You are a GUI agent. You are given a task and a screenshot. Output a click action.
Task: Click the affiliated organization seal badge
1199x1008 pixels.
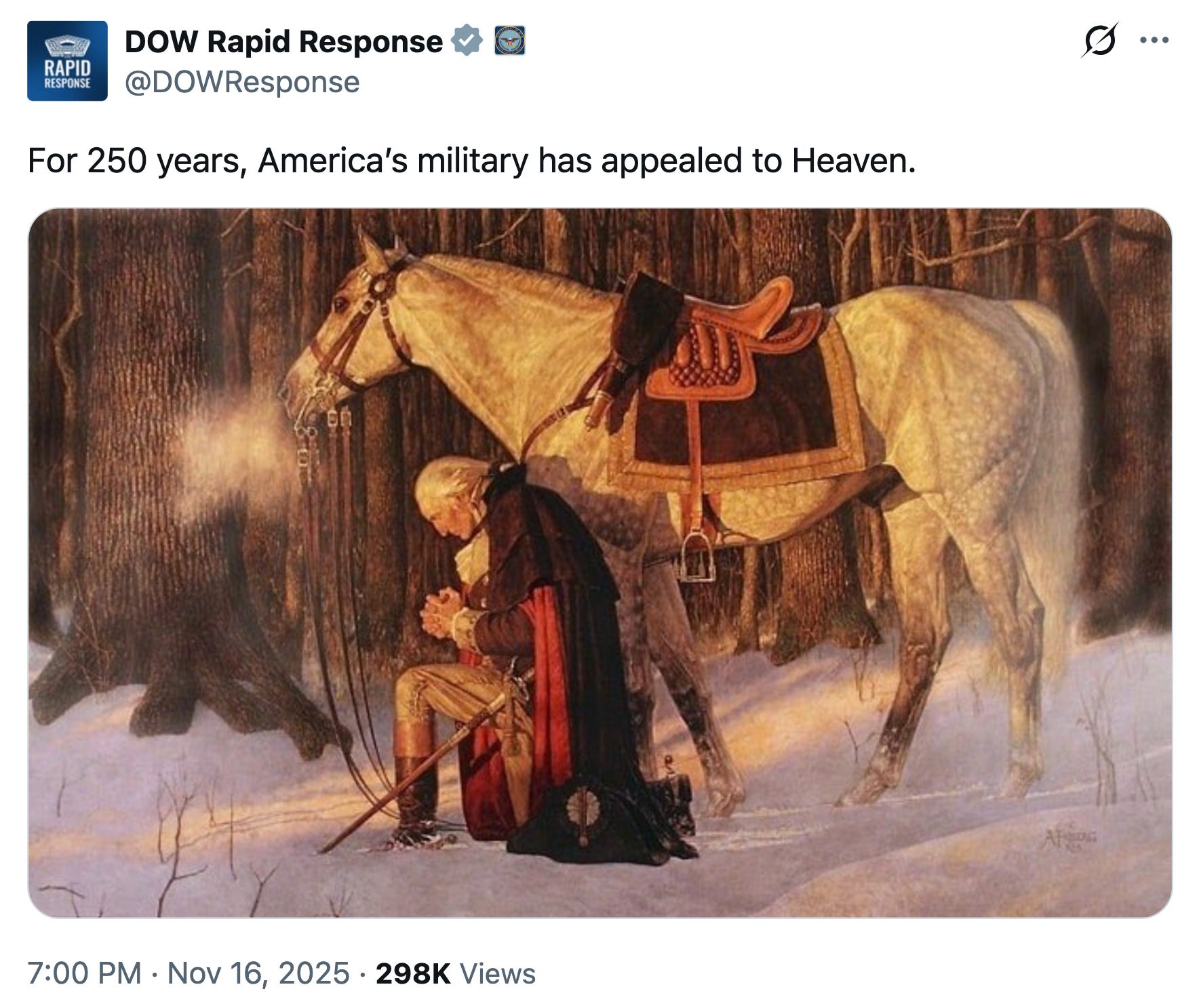[x=509, y=41]
